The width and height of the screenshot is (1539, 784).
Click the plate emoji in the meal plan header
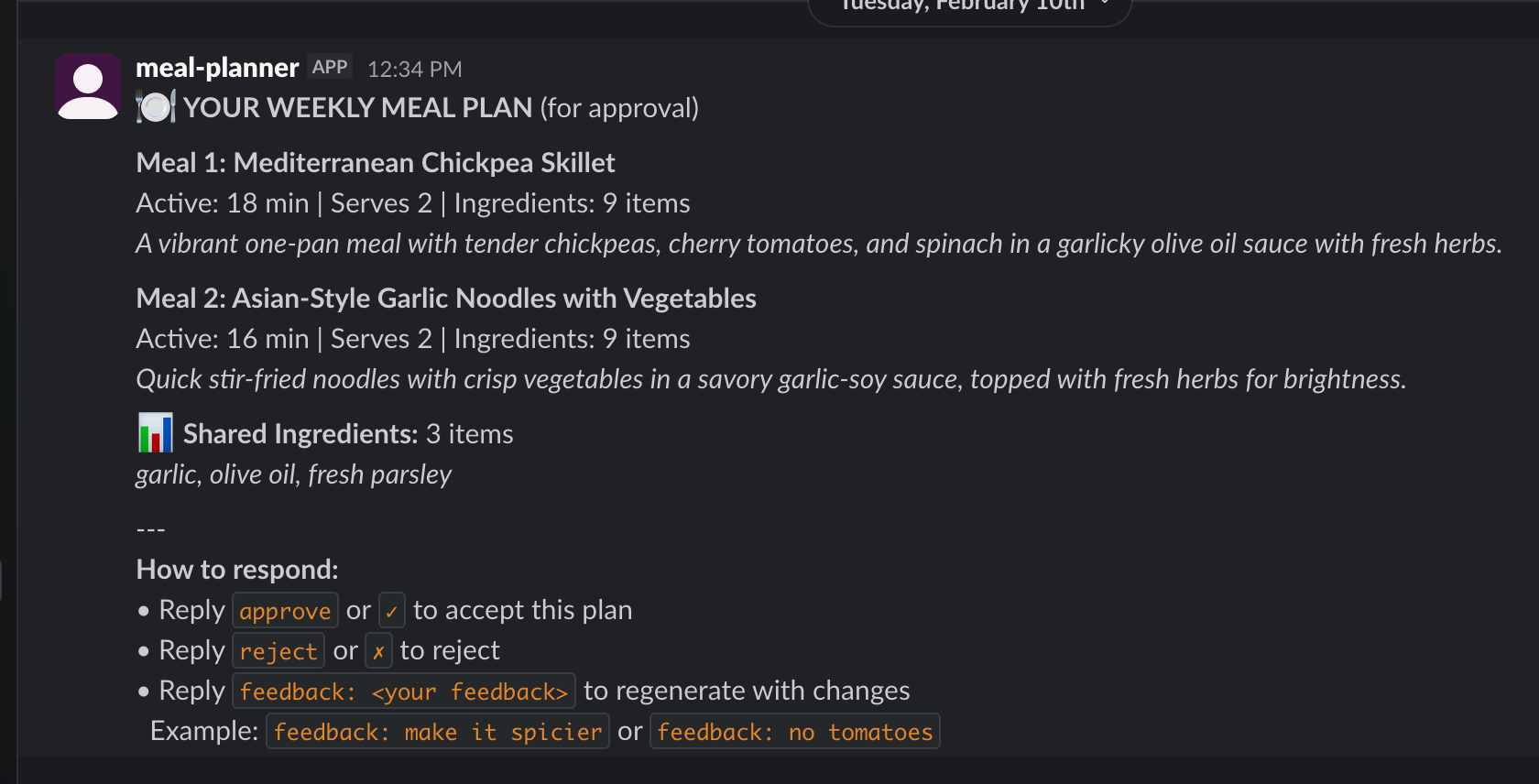coord(156,107)
